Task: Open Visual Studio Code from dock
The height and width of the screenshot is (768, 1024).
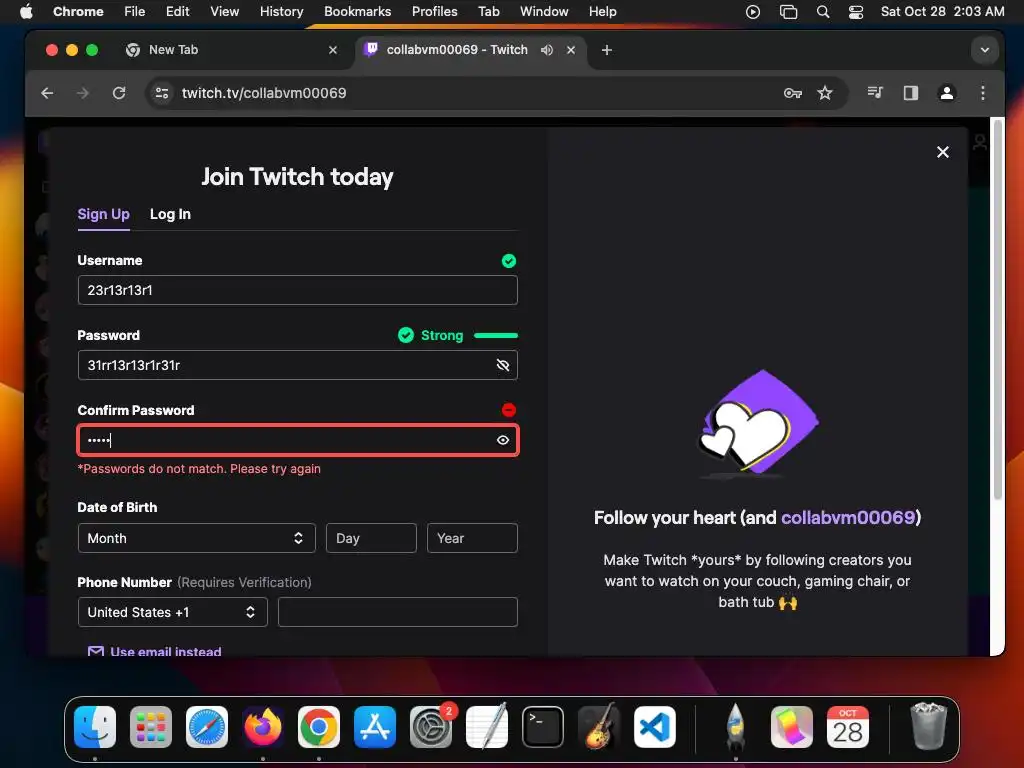Action: [655, 727]
